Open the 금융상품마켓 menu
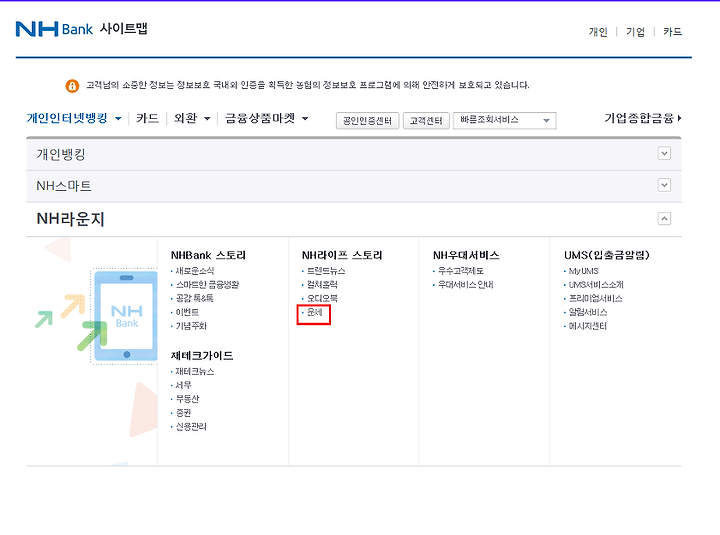This screenshot has height=535, width=720. [260, 118]
